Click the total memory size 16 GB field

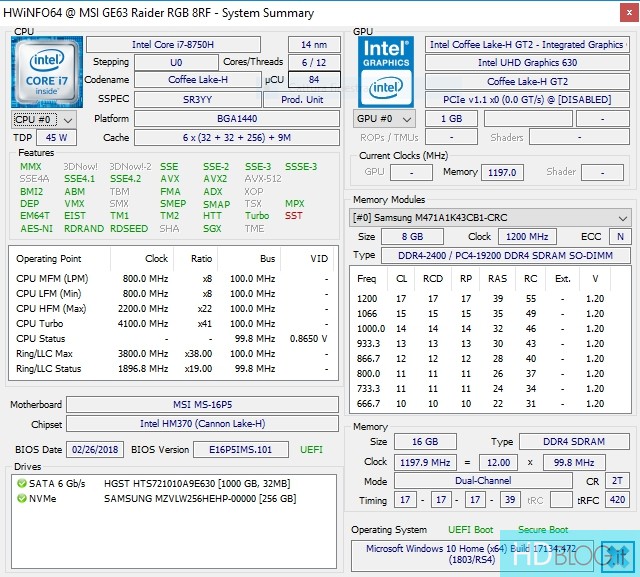click(x=425, y=442)
